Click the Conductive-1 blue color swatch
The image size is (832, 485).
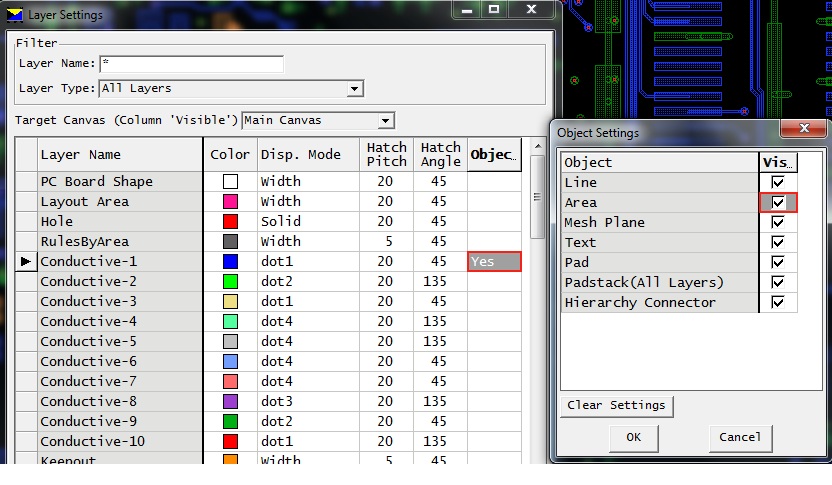point(230,262)
